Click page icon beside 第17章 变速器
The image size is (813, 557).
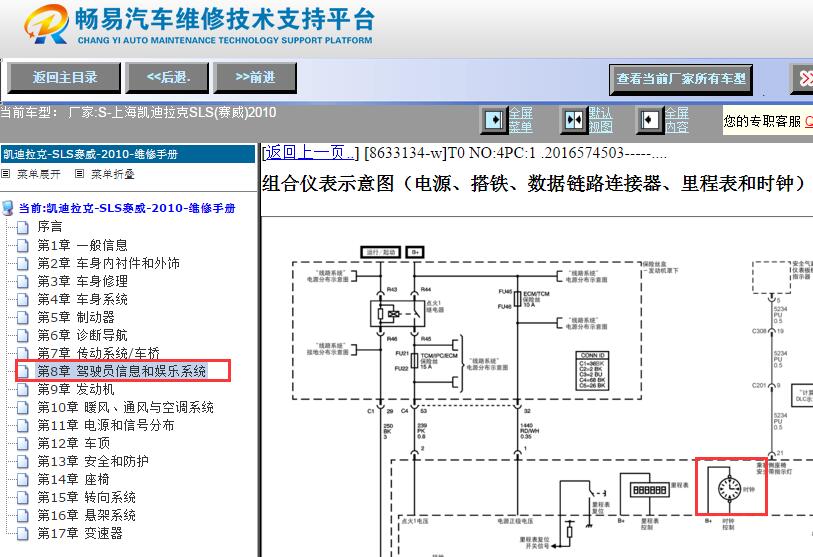[x=23, y=534]
